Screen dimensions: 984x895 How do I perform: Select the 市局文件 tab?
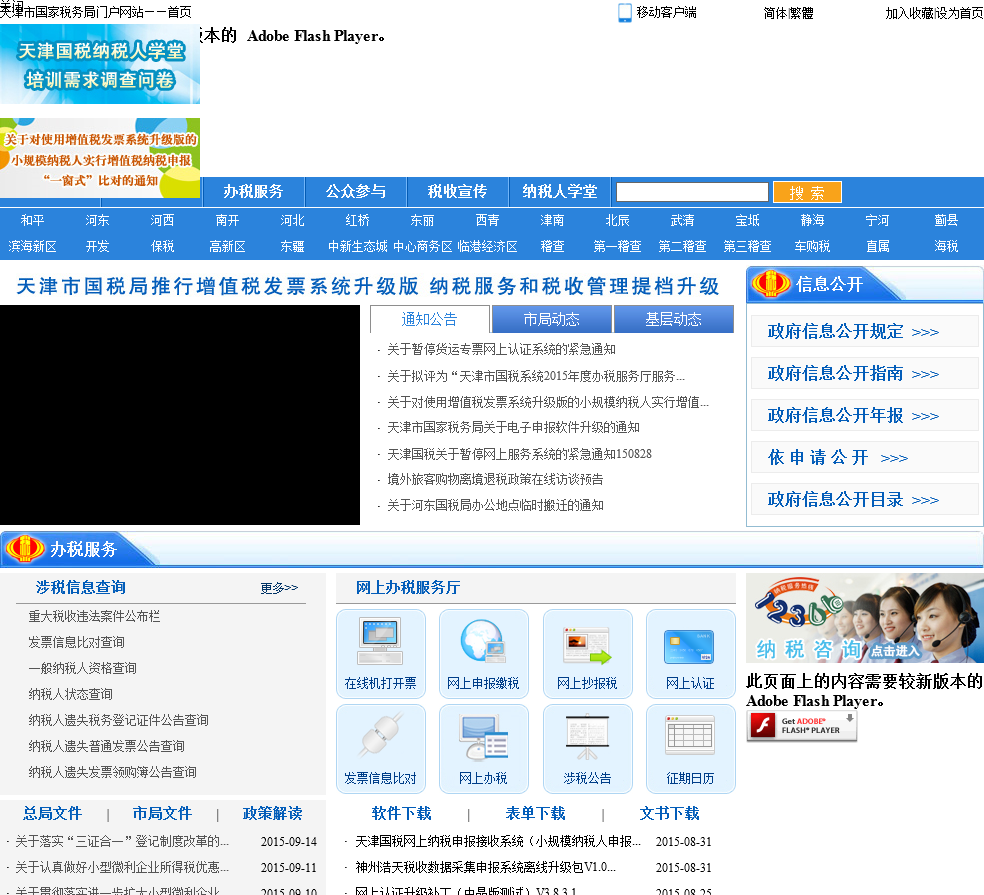[162, 813]
